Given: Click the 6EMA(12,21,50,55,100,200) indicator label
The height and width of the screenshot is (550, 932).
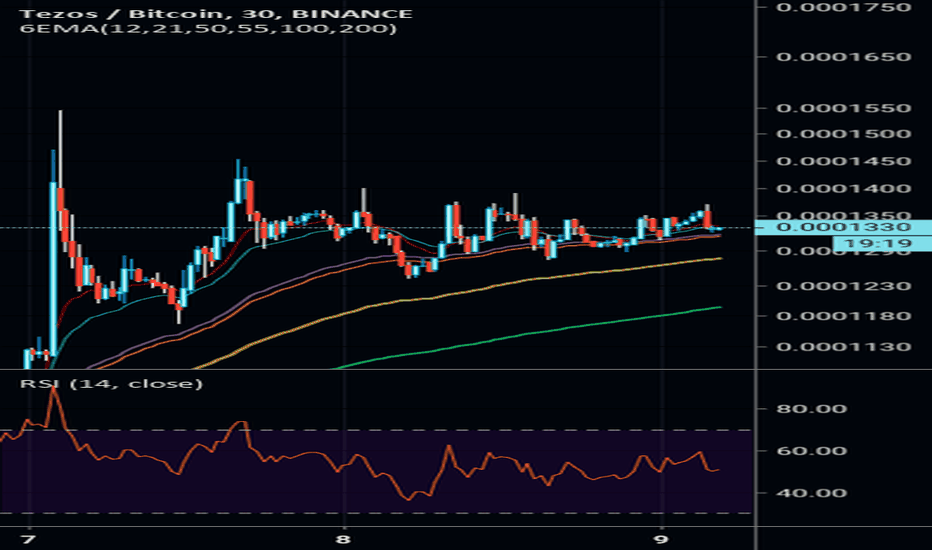Looking at the screenshot, I should pos(209,29).
